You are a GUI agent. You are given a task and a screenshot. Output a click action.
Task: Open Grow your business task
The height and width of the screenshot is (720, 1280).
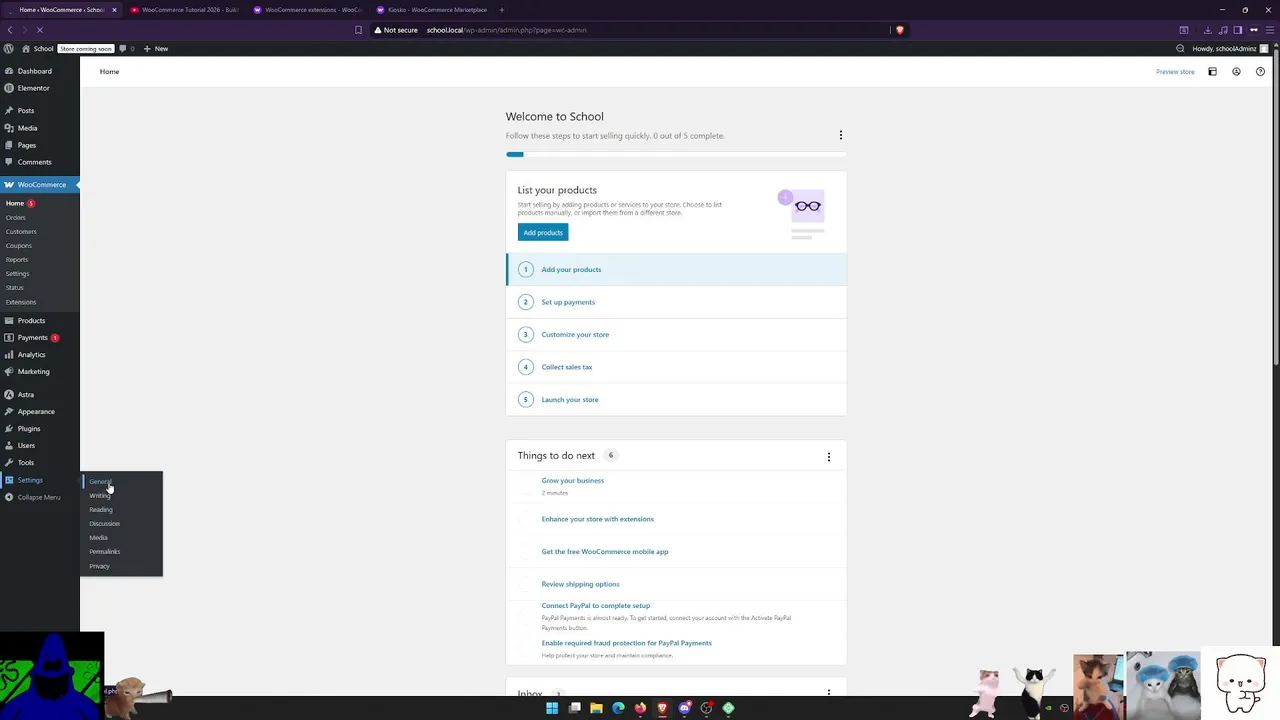pos(573,480)
